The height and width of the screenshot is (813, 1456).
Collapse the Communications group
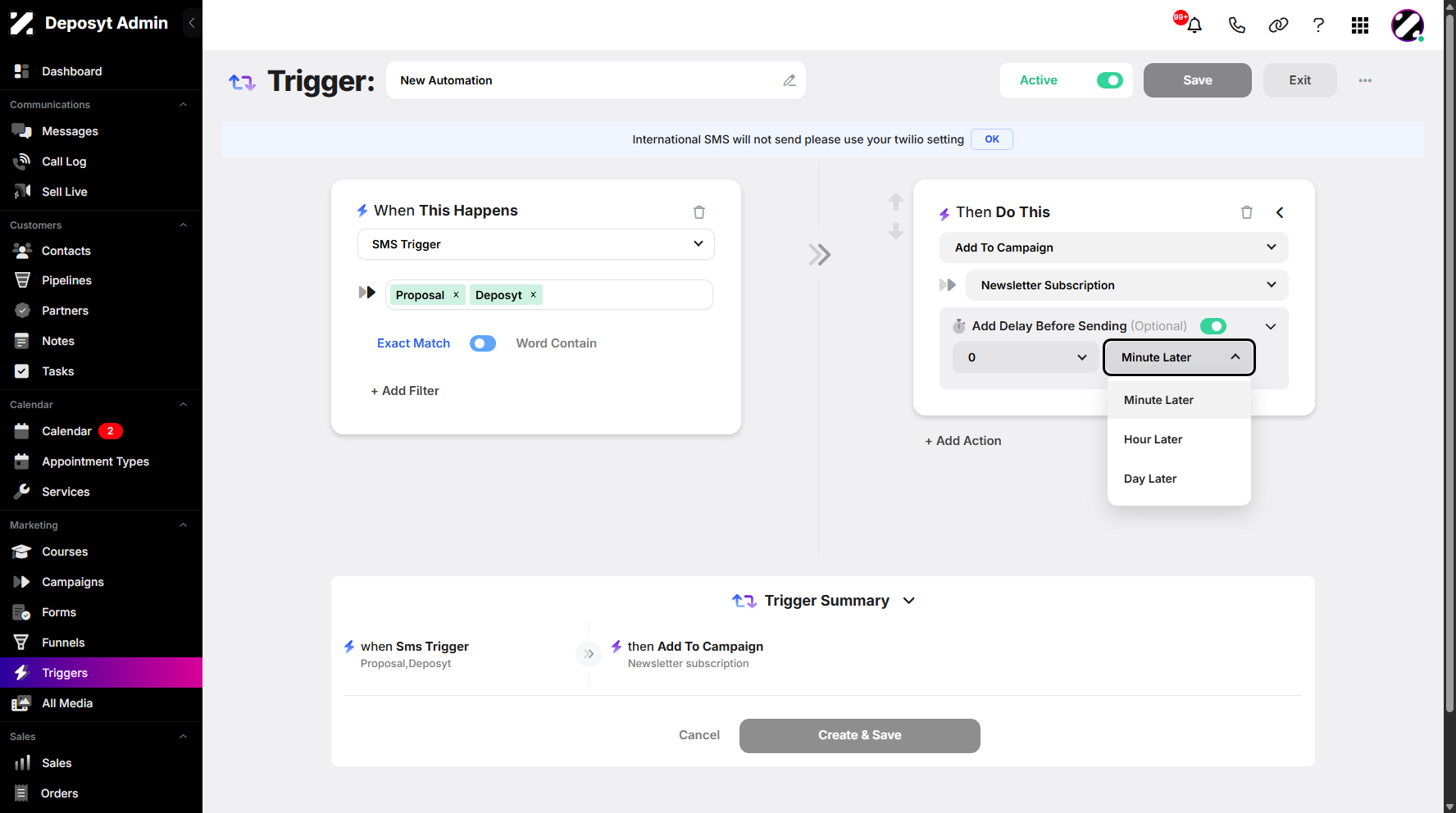click(x=183, y=105)
